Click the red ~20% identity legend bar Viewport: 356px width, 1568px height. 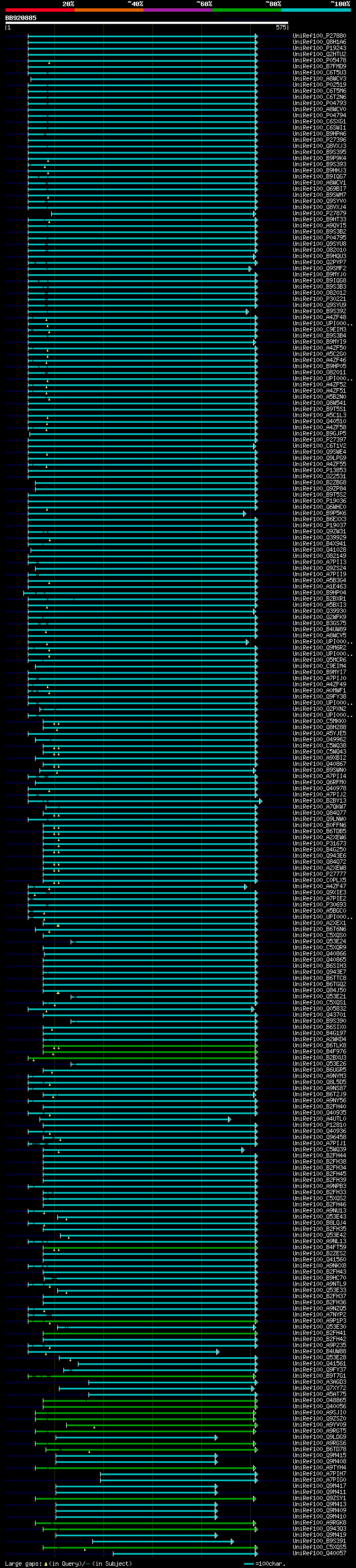coord(39,10)
